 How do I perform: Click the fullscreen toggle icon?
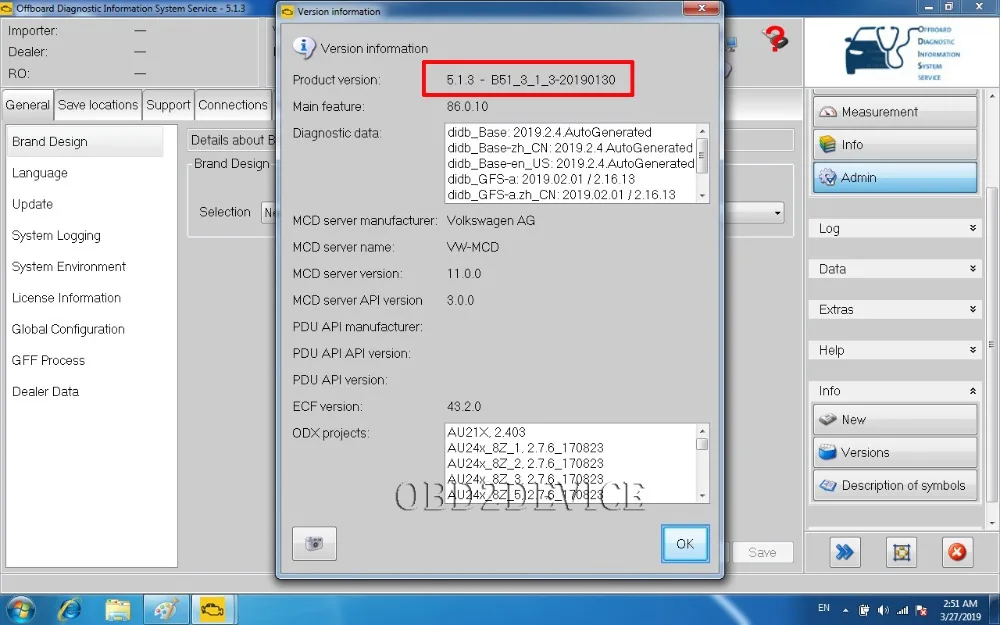(901, 552)
